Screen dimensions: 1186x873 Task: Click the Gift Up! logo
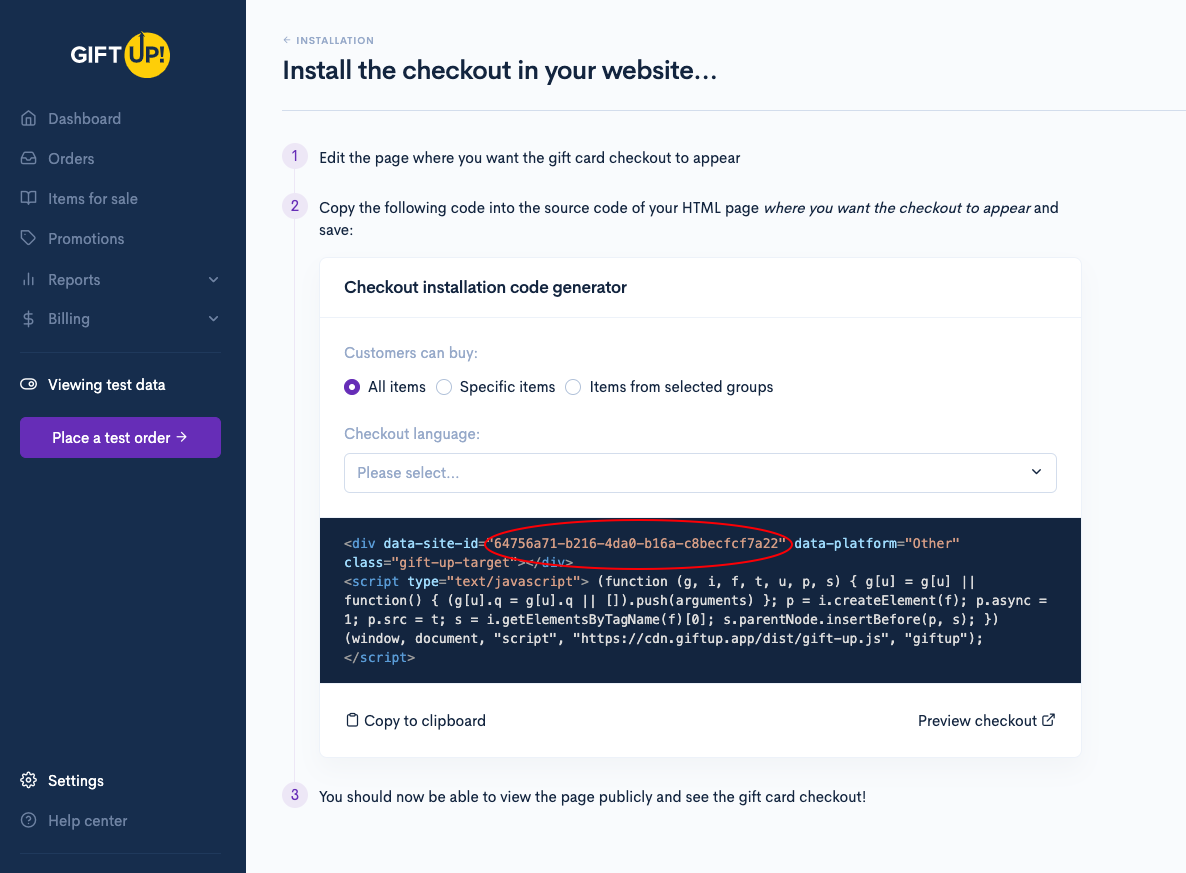coord(120,54)
